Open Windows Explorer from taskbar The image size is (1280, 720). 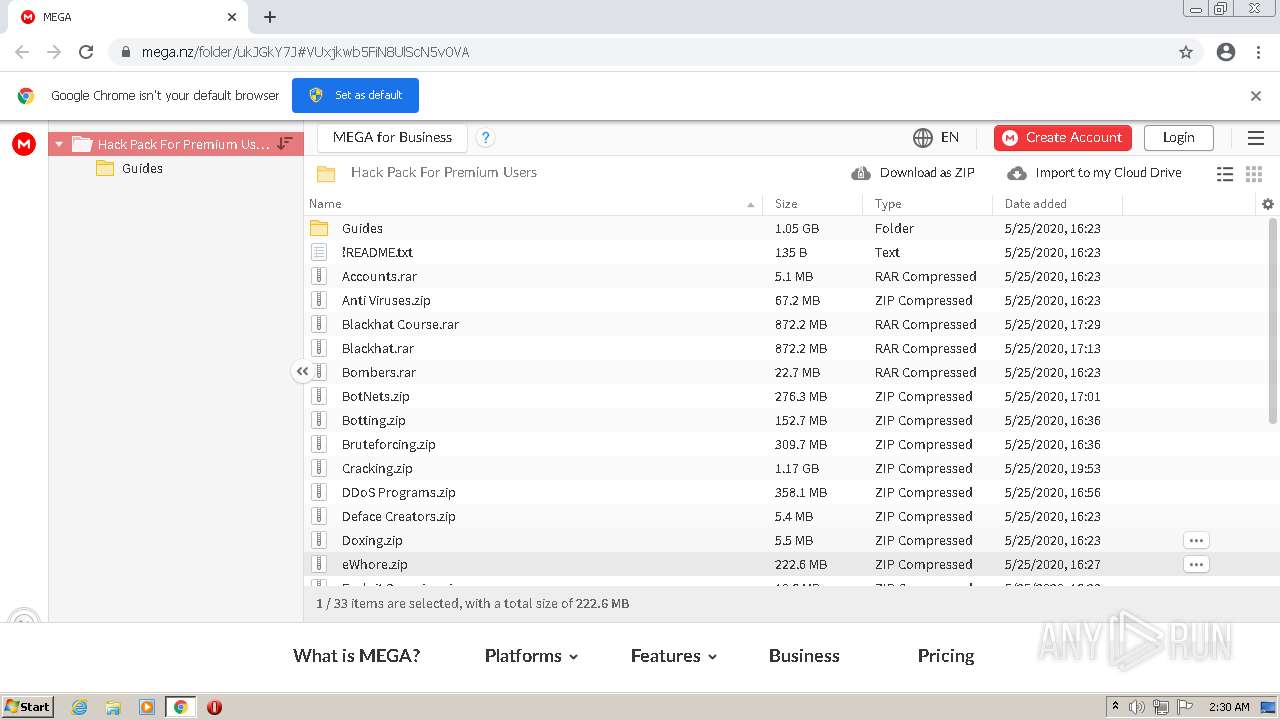(113, 707)
